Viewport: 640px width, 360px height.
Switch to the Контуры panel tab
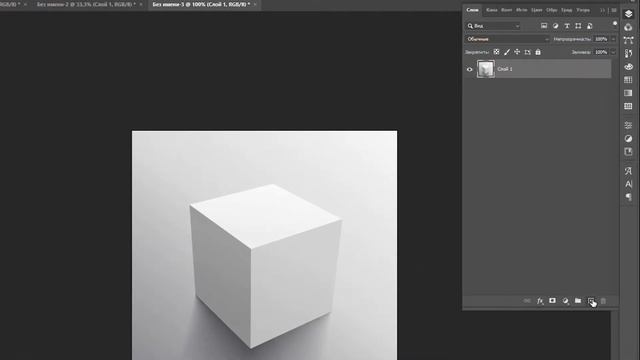click(507, 10)
